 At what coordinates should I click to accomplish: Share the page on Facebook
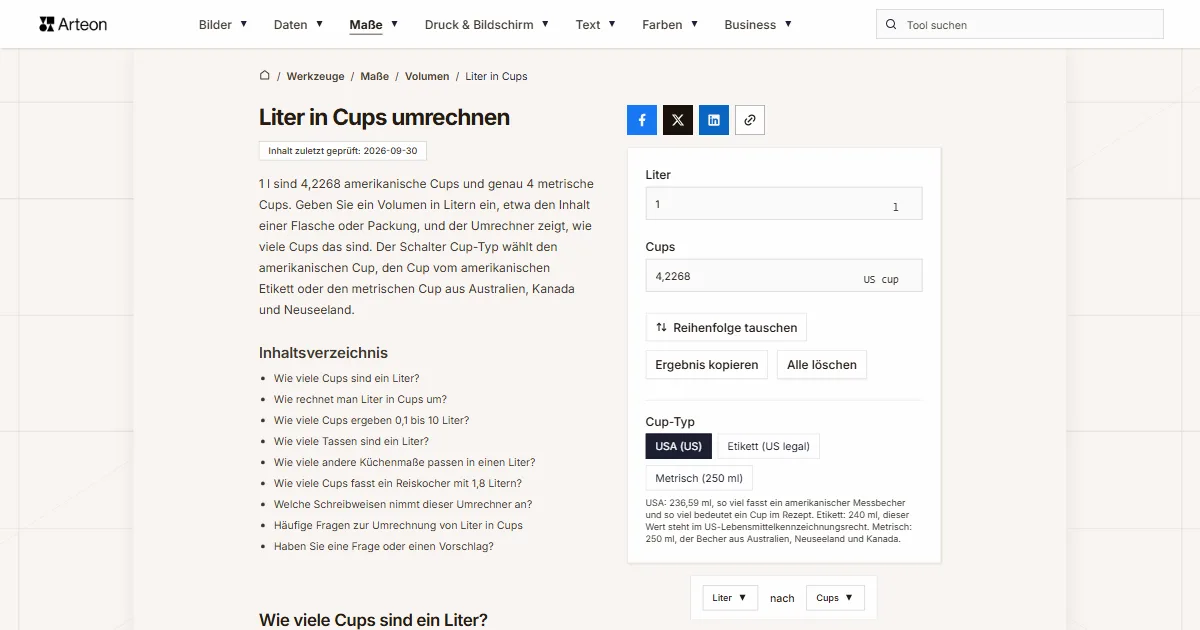point(642,120)
